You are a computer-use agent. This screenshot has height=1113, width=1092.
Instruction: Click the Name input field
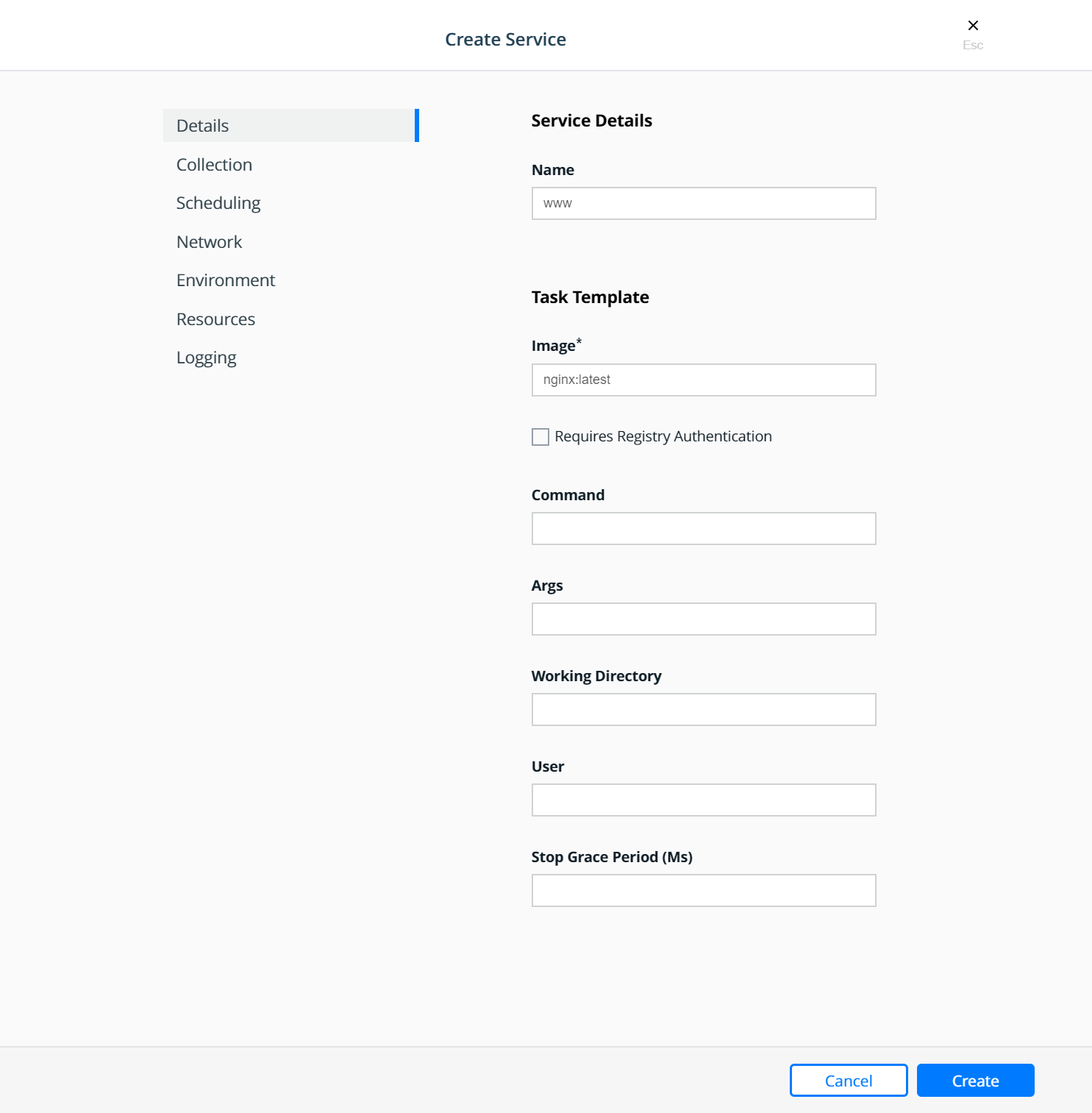coord(704,203)
